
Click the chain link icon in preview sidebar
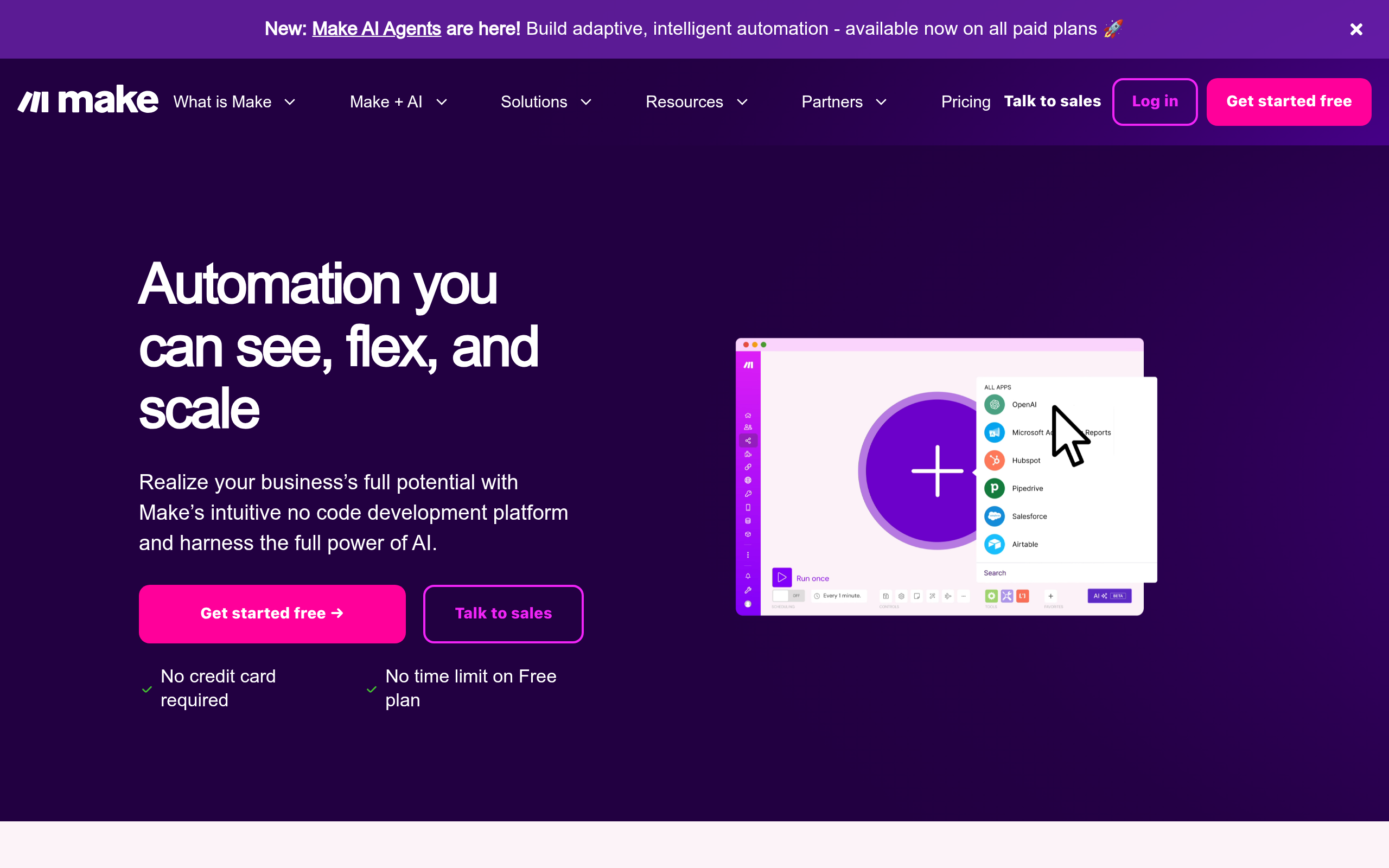(x=748, y=467)
